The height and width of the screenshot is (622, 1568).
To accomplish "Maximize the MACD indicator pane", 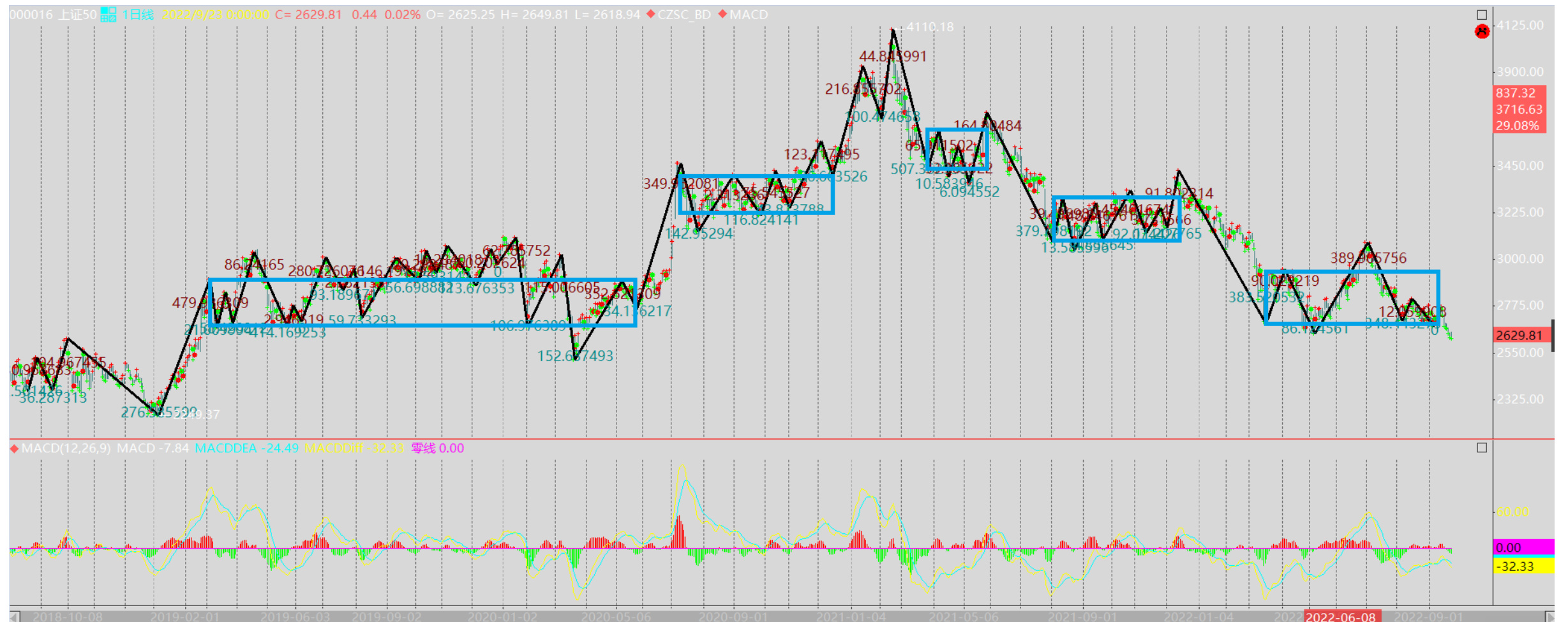I will (1482, 448).
